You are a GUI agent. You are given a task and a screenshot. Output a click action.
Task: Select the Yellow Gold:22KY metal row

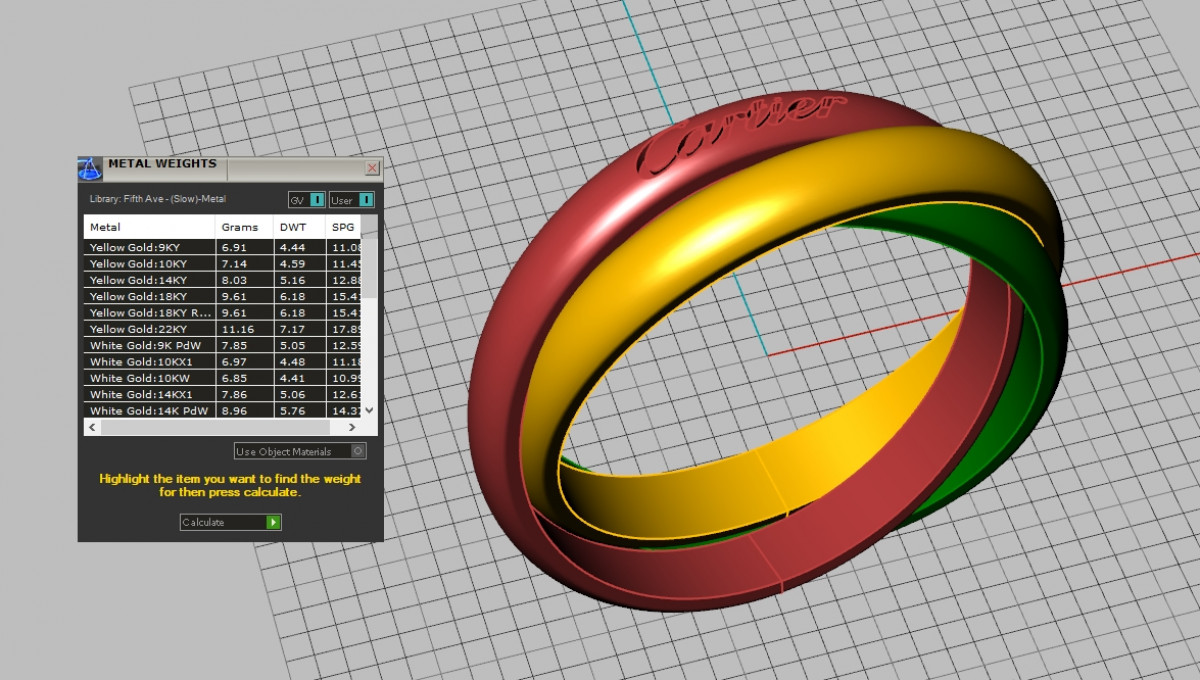tap(150, 329)
